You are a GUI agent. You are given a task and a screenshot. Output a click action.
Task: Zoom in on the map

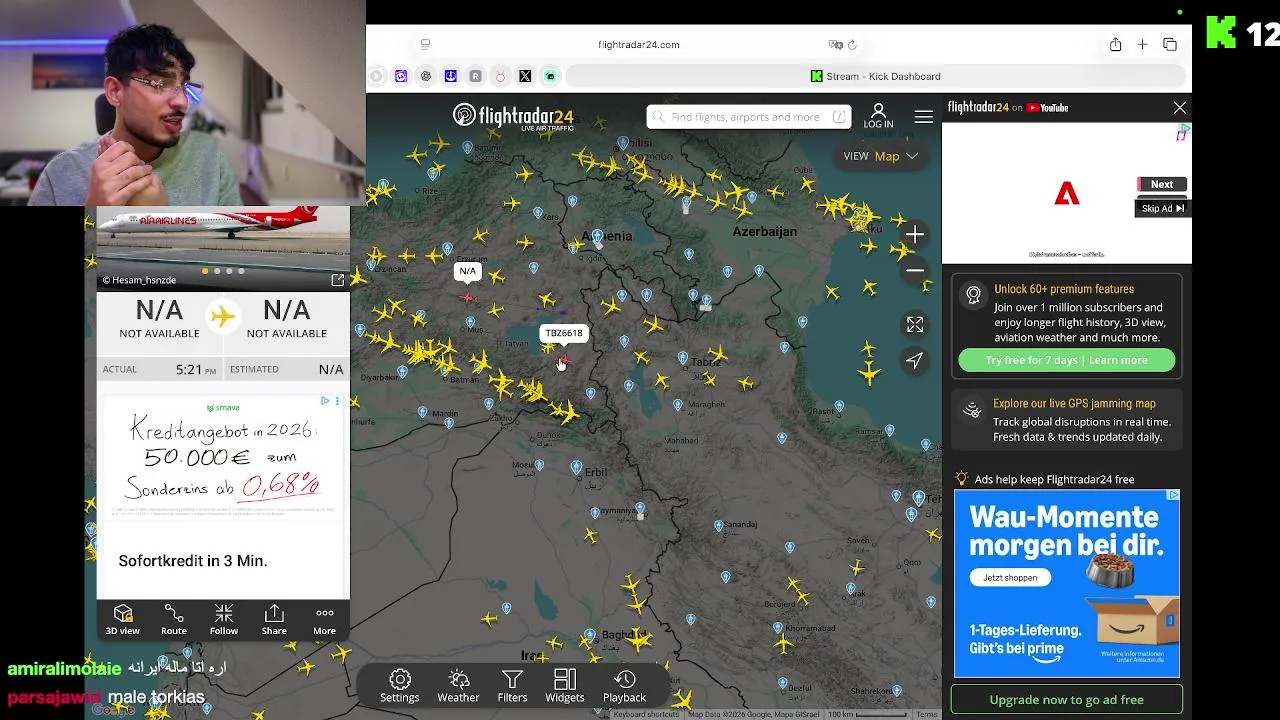(x=915, y=234)
